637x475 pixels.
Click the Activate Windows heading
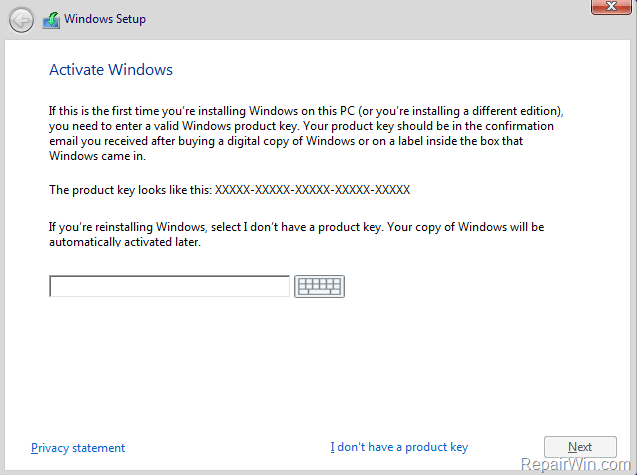[x=111, y=70]
